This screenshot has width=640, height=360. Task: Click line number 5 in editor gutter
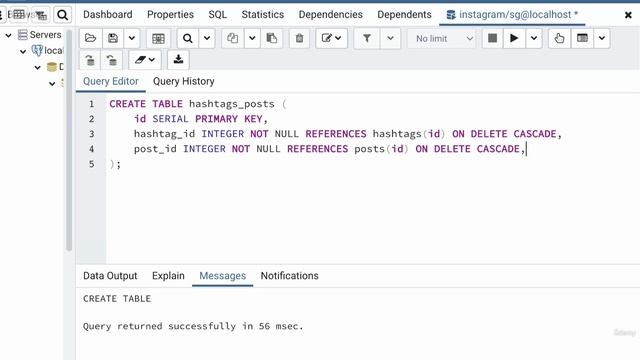coord(91,164)
